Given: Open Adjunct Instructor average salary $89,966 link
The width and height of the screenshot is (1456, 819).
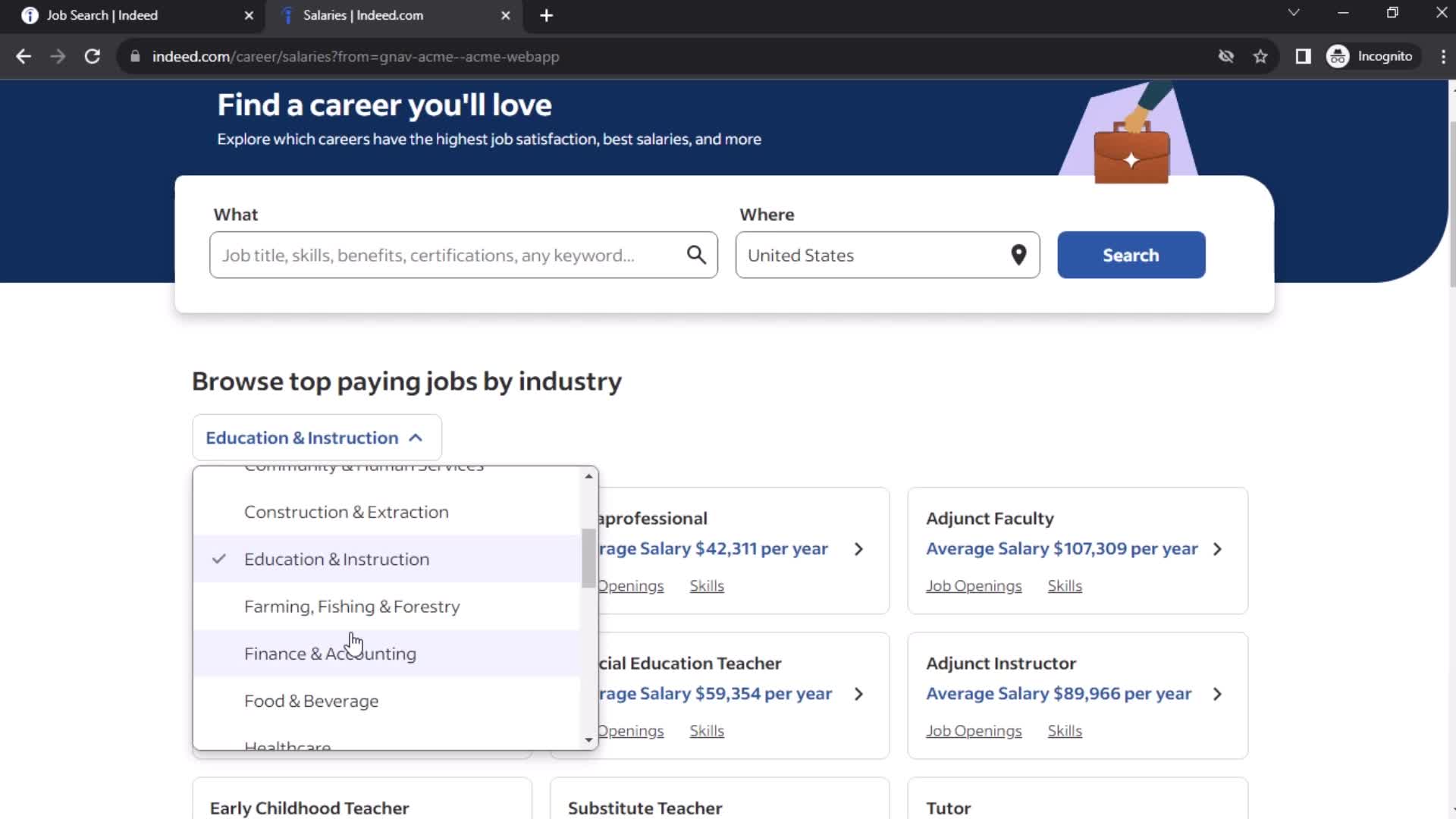Looking at the screenshot, I should click(x=1059, y=694).
